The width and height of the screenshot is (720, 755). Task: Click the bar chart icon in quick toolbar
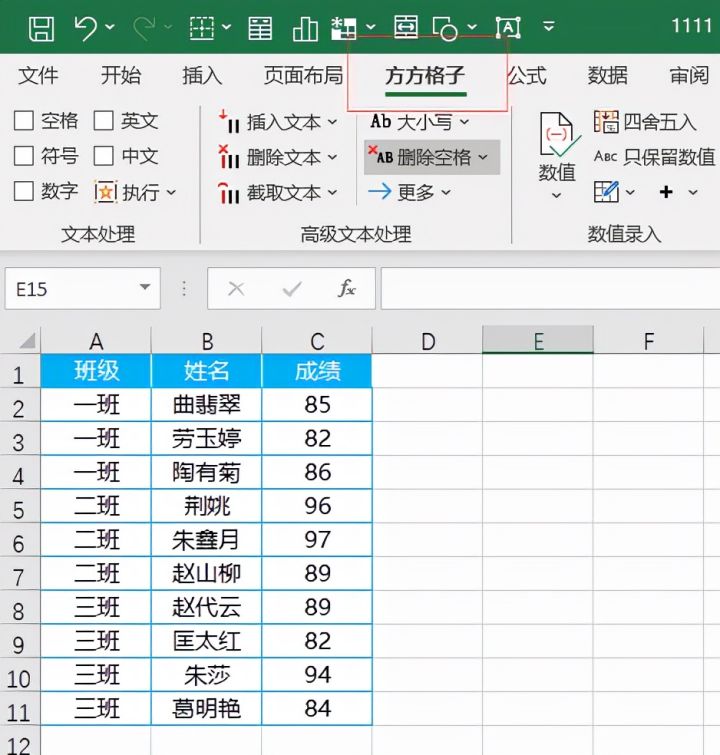[305, 28]
